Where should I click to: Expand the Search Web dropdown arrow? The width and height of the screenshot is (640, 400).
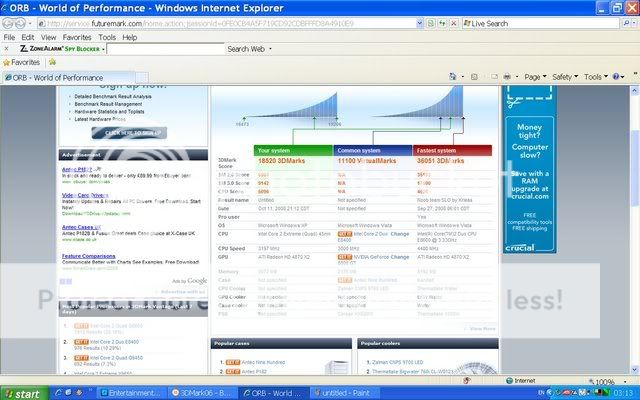point(270,49)
